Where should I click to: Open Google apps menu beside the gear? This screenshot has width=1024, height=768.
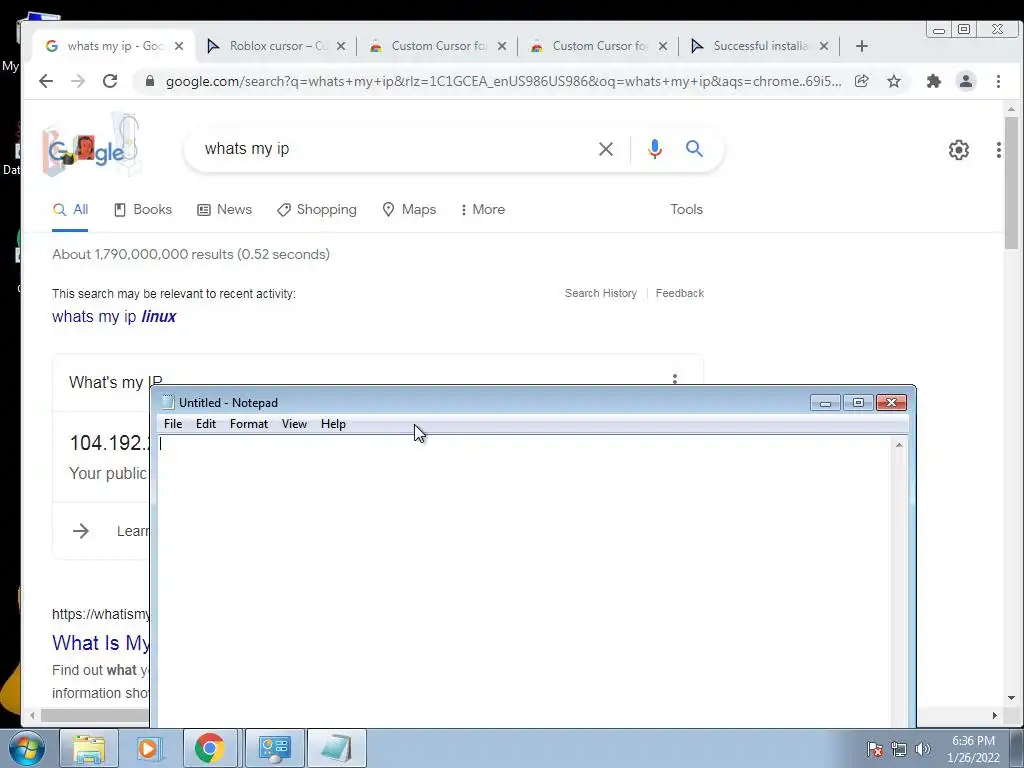[999, 150]
